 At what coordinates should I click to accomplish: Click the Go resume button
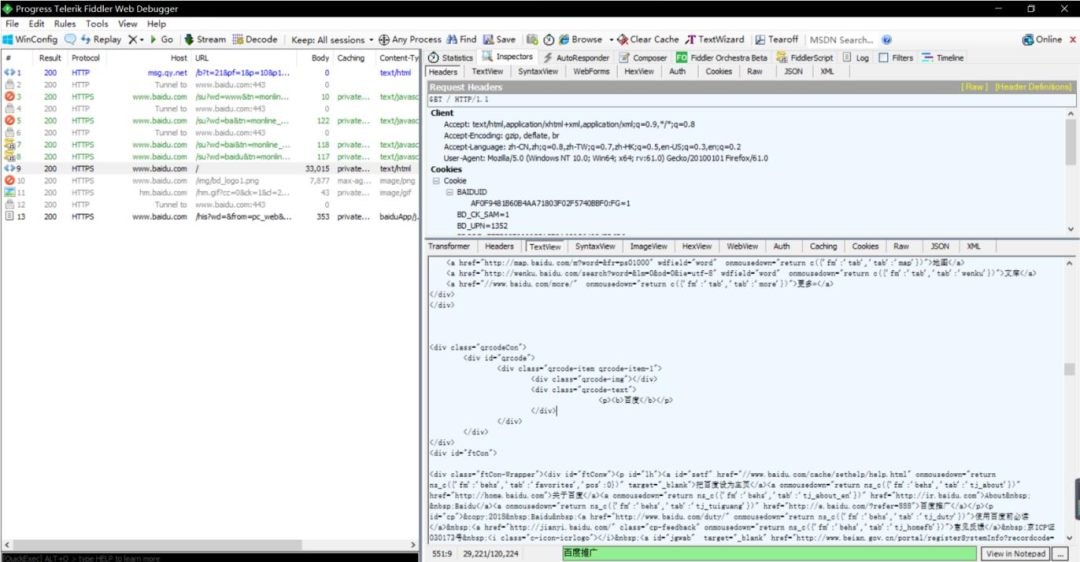pos(161,39)
